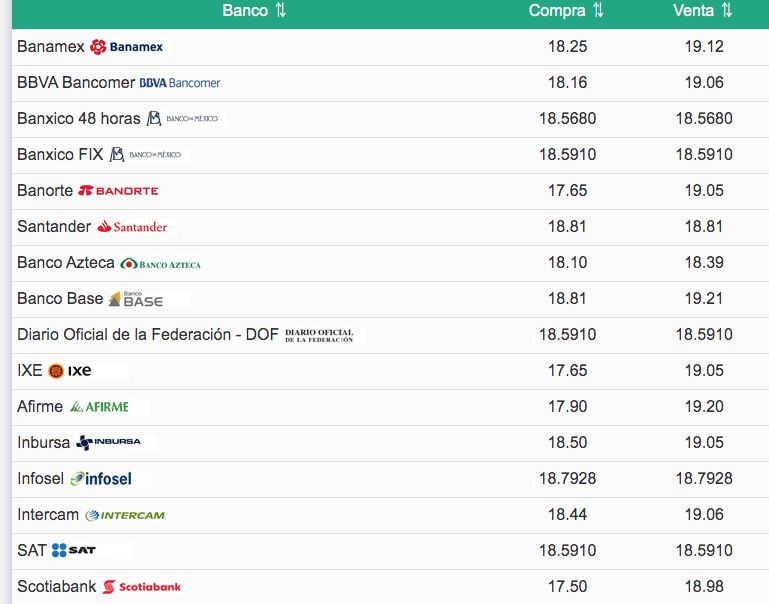
Task: Select the Intercam name text
Action: (x=48, y=515)
